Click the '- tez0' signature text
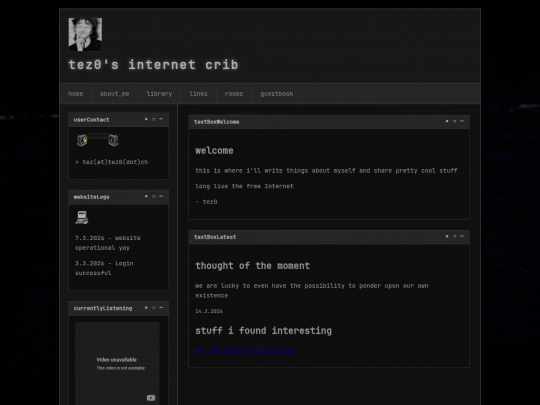This screenshot has width=540, height=405. coord(206,202)
